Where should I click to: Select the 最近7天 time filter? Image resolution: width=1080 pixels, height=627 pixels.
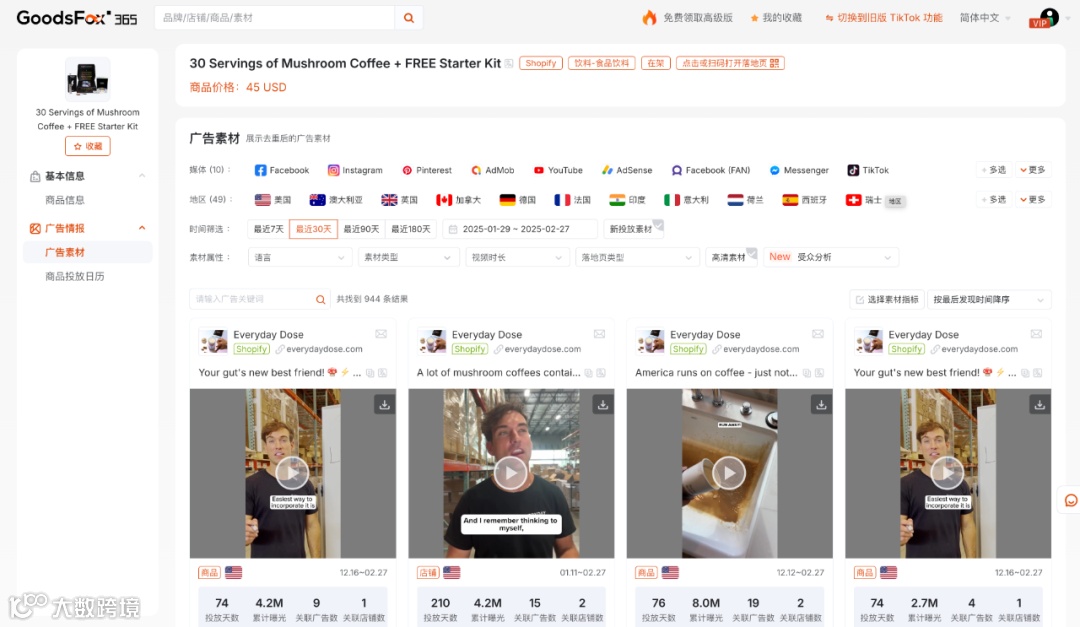coord(269,229)
